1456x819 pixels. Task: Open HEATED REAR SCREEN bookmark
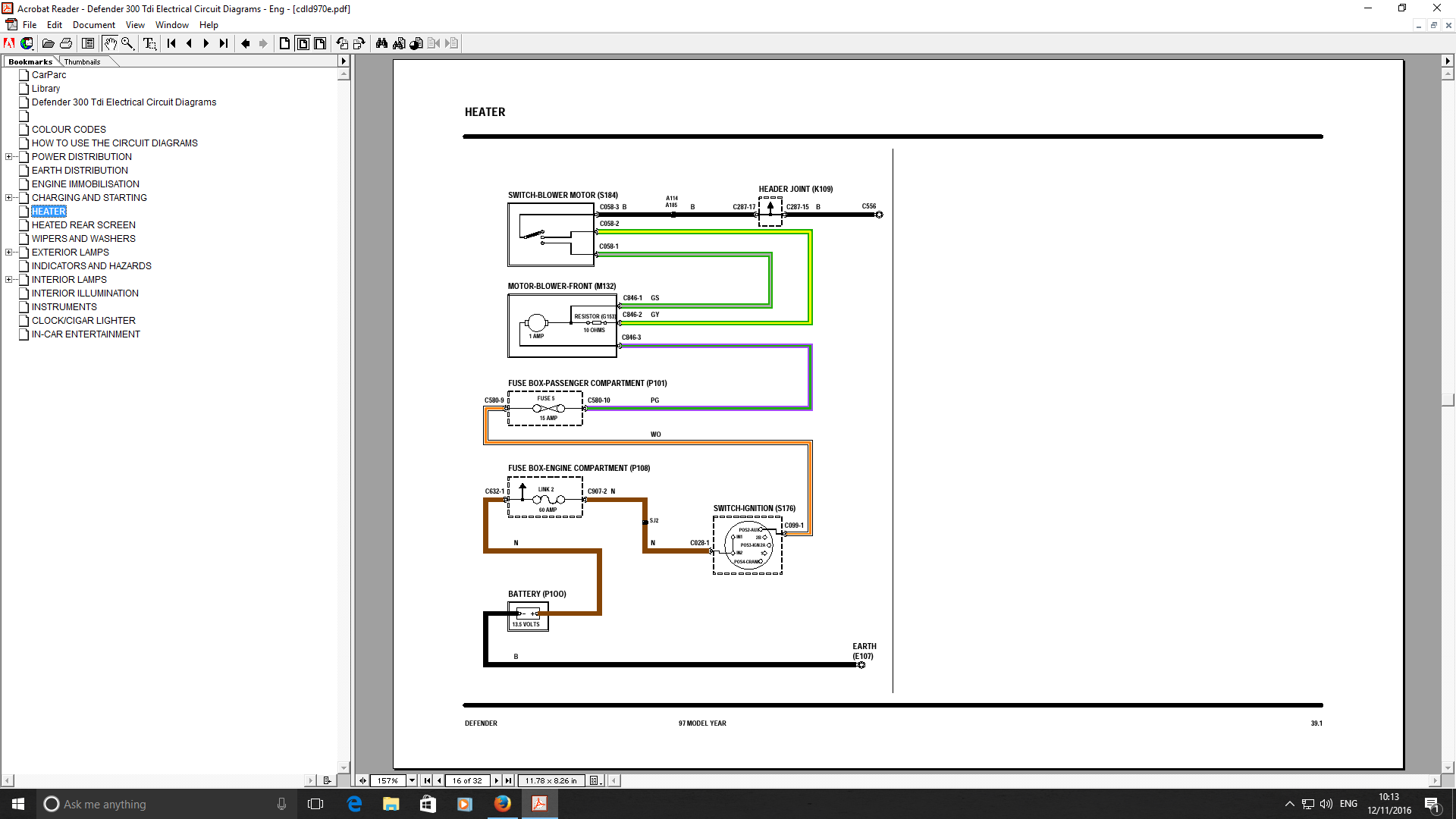[x=83, y=225]
